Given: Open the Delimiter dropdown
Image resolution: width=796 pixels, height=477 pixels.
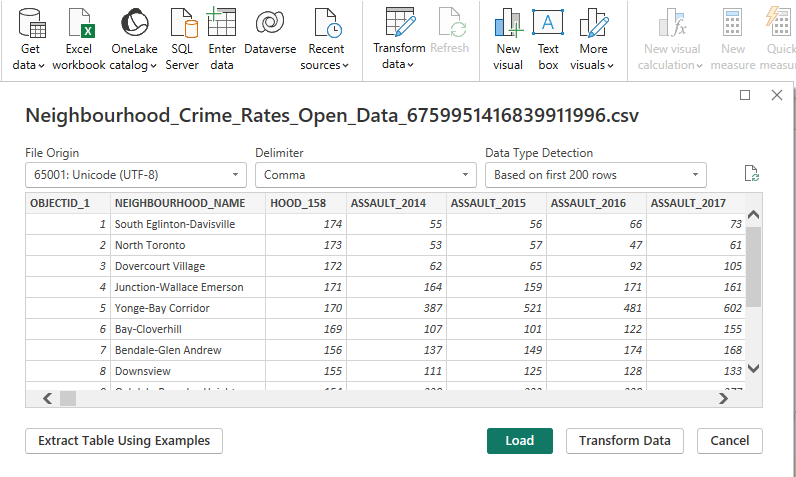Looking at the screenshot, I should coord(365,175).
